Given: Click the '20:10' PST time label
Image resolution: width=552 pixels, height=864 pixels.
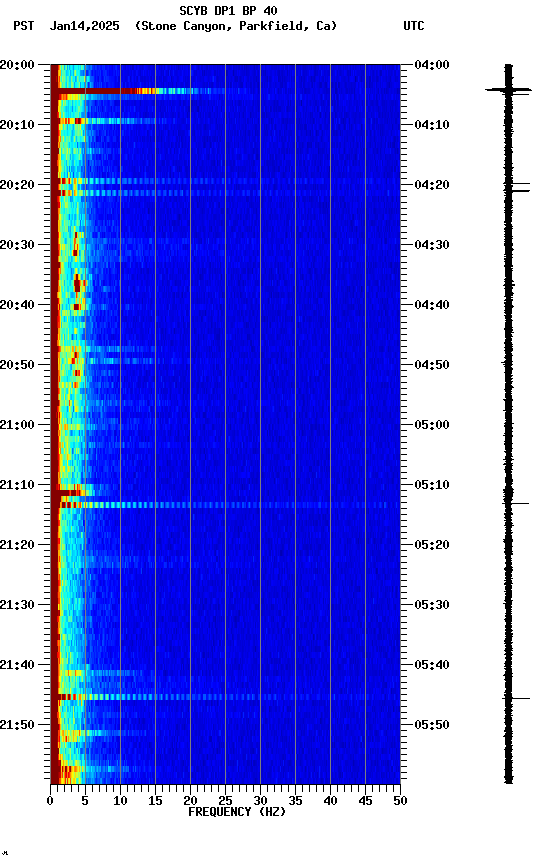Looking at the screenshot, I should (17, 125).
